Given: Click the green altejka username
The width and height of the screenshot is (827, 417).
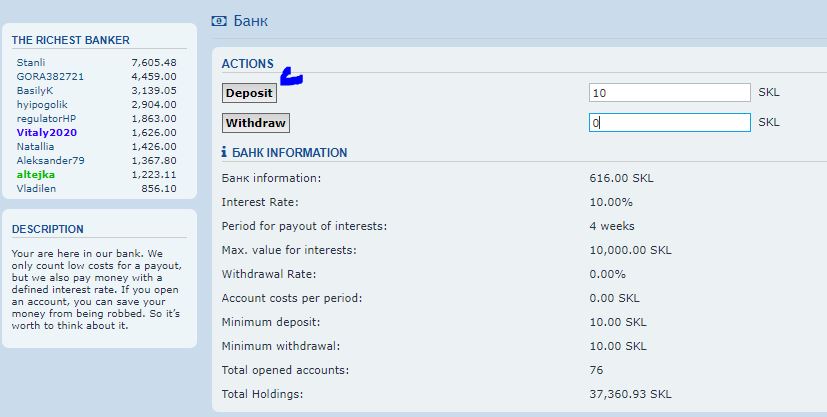Looking at the screenshot, I should pyautogui.click(x=37, y=174).
